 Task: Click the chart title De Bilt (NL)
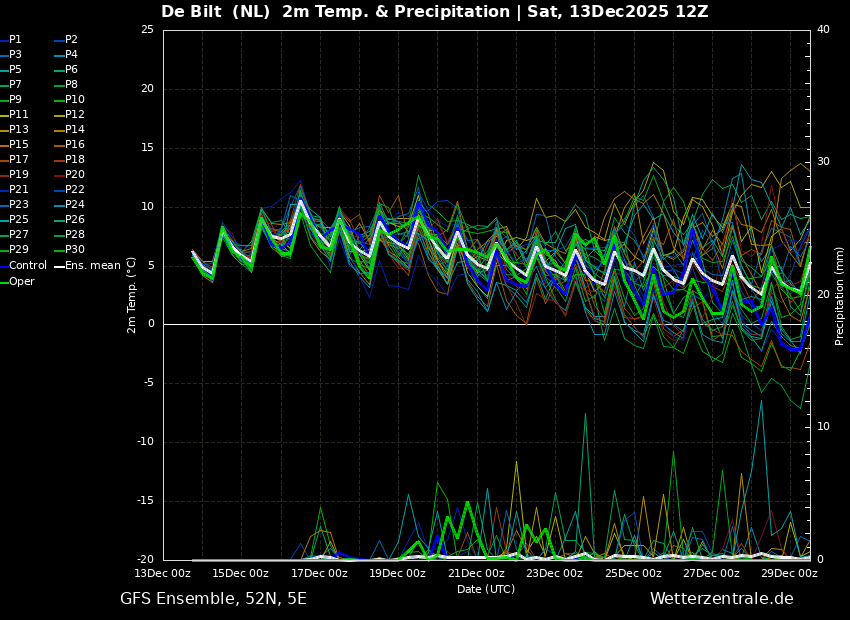(x=217, y=12)
